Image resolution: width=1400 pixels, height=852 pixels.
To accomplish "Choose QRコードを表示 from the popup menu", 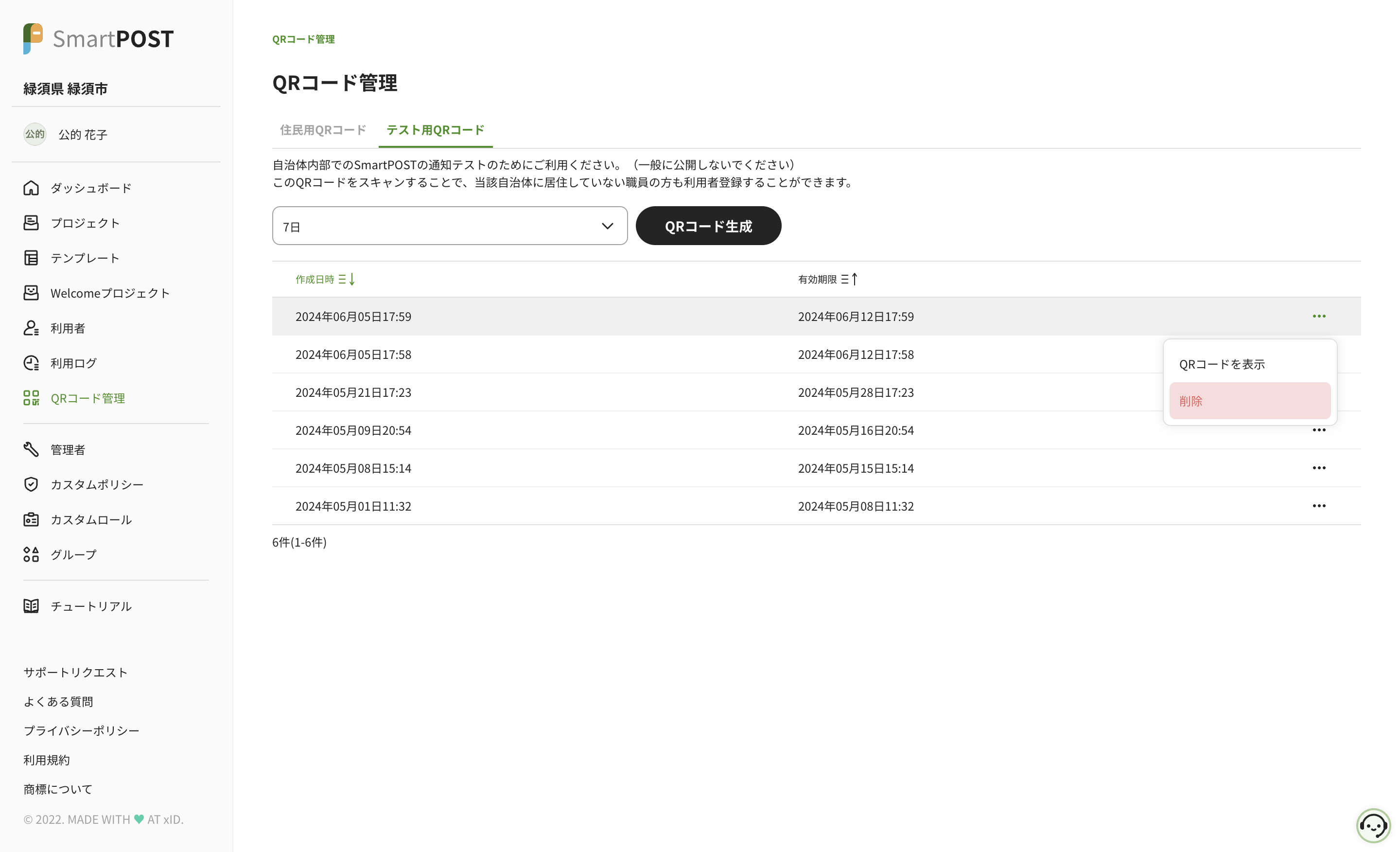I will click(x=1250, y=364).
